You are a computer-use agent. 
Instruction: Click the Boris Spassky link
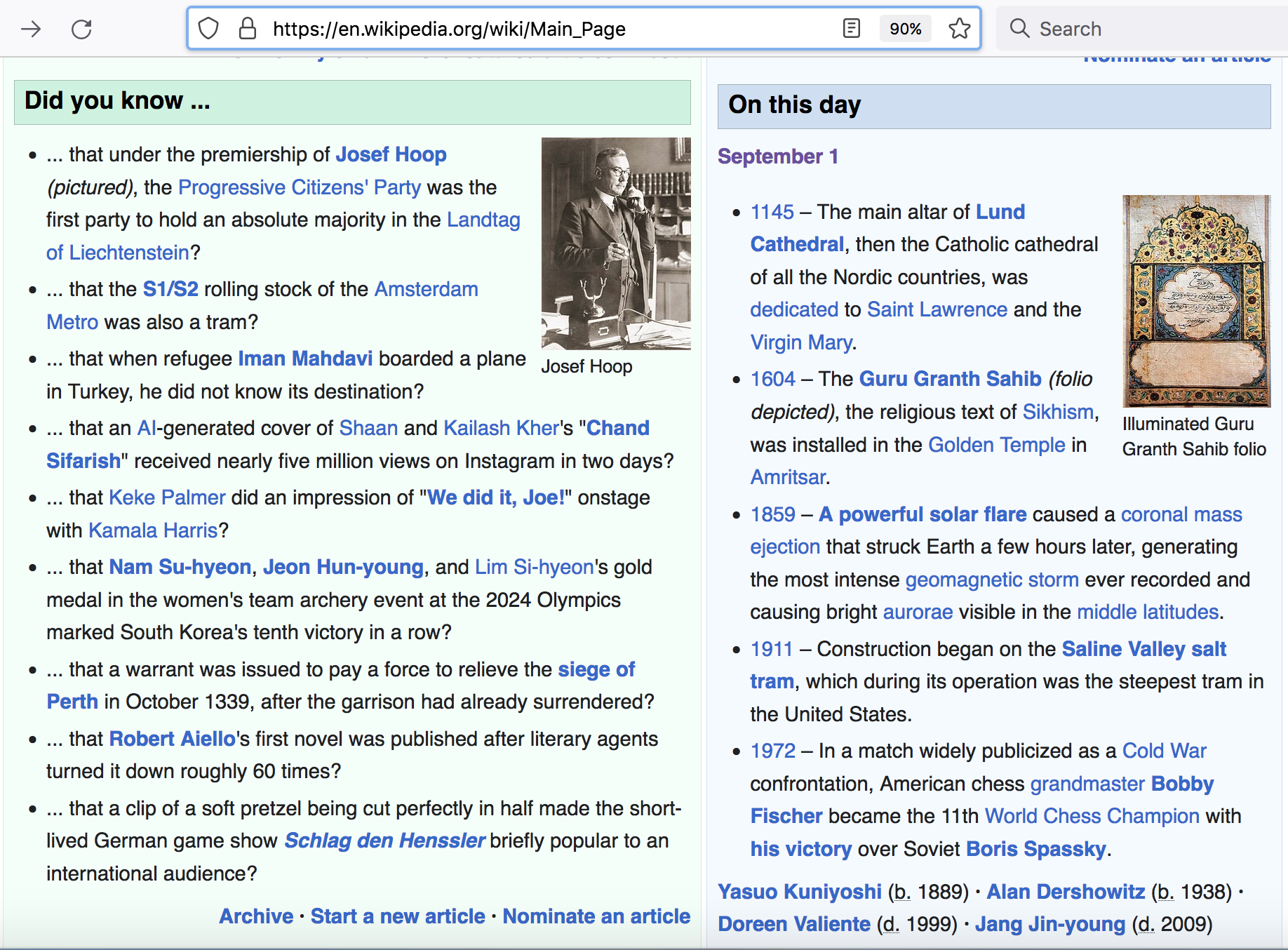(1035, 849)
